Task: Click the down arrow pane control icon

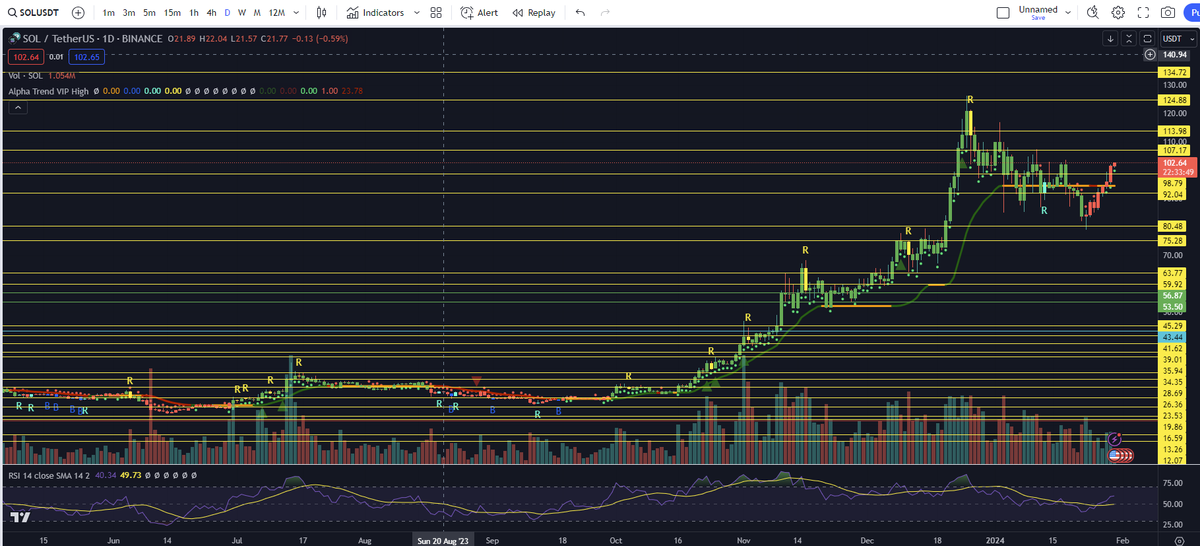Action: (x=1110, y=38)
